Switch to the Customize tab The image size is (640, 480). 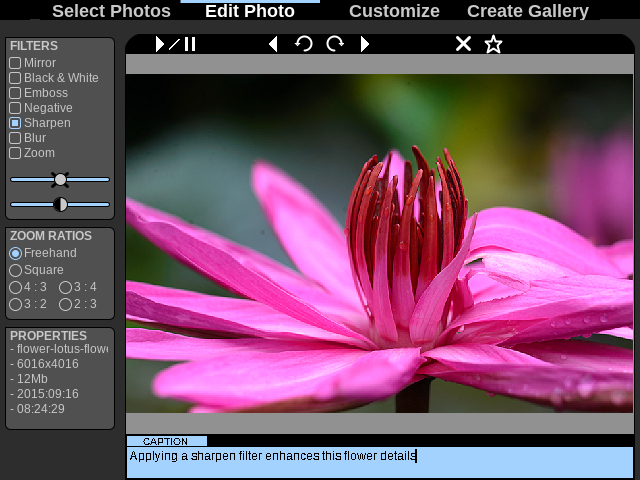pyautogui.click(x=394, y=11)
